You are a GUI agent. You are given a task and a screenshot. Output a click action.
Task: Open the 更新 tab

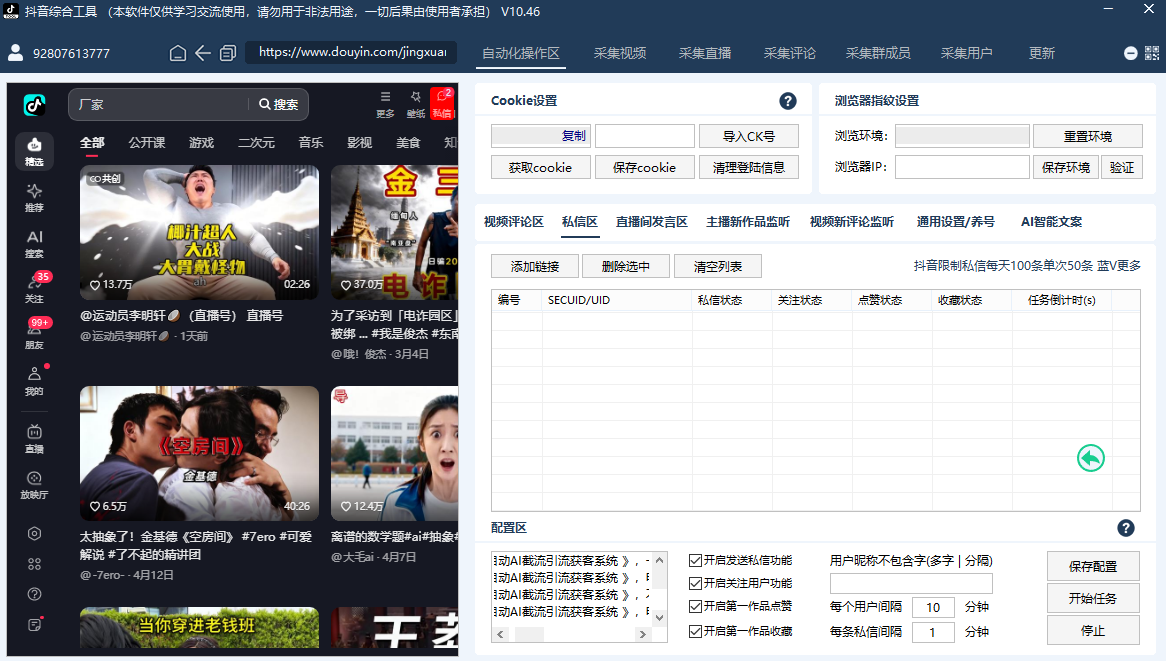click(x=1042, y=54)
